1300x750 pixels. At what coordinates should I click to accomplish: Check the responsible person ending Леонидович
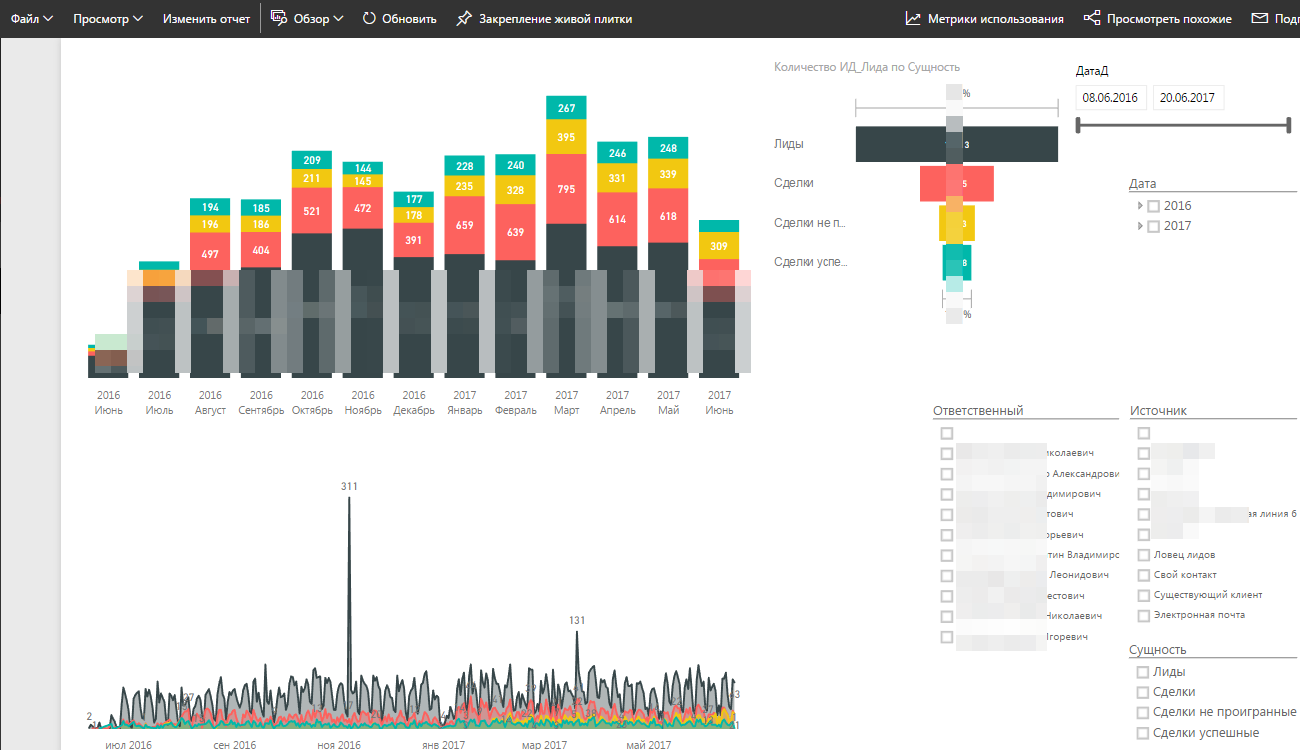pyautogui.click(x=947, y=576)
